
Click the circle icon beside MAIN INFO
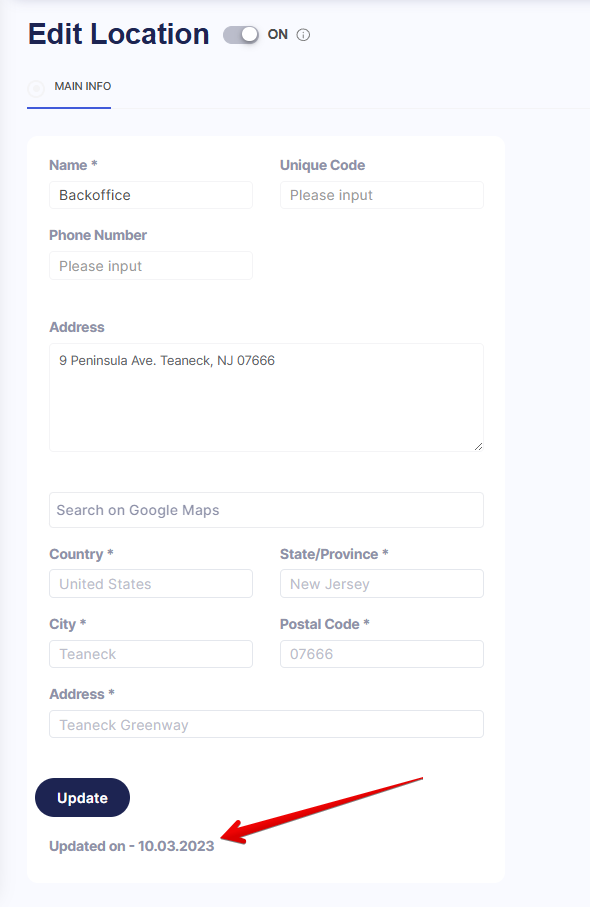36,89
